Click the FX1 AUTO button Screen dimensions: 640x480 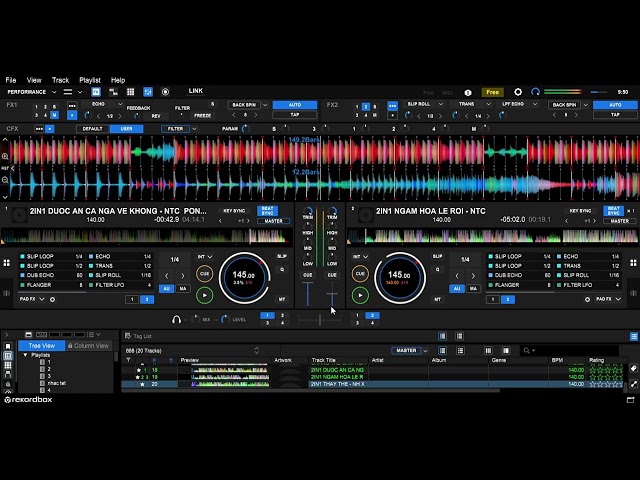coord(295,105)
